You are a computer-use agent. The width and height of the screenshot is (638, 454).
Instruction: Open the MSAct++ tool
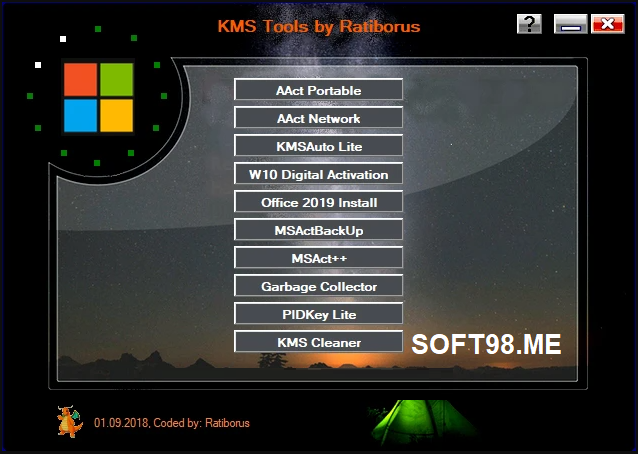318,258
